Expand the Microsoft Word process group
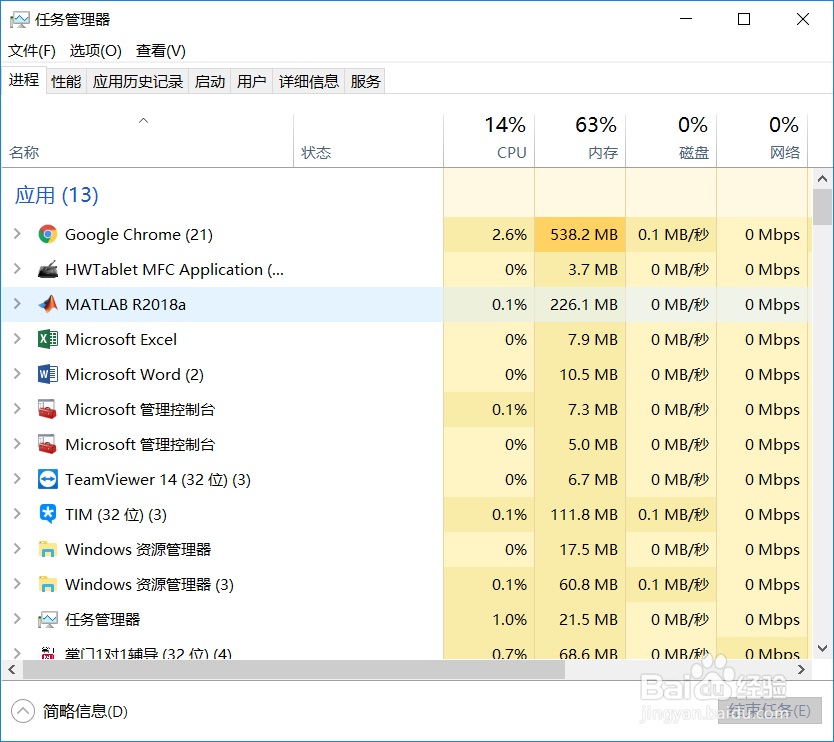834x742 pixels. (x=17, y=375)
